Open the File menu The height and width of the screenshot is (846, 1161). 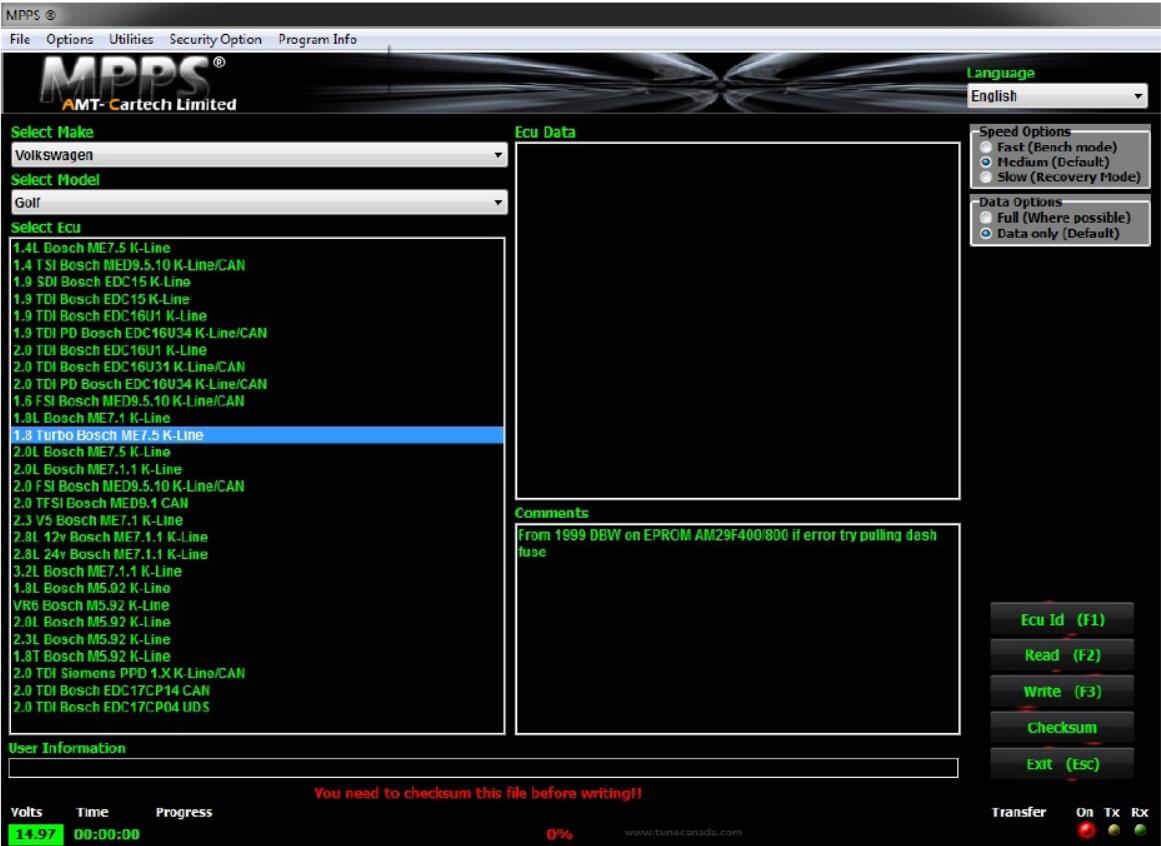pos(20,39)
